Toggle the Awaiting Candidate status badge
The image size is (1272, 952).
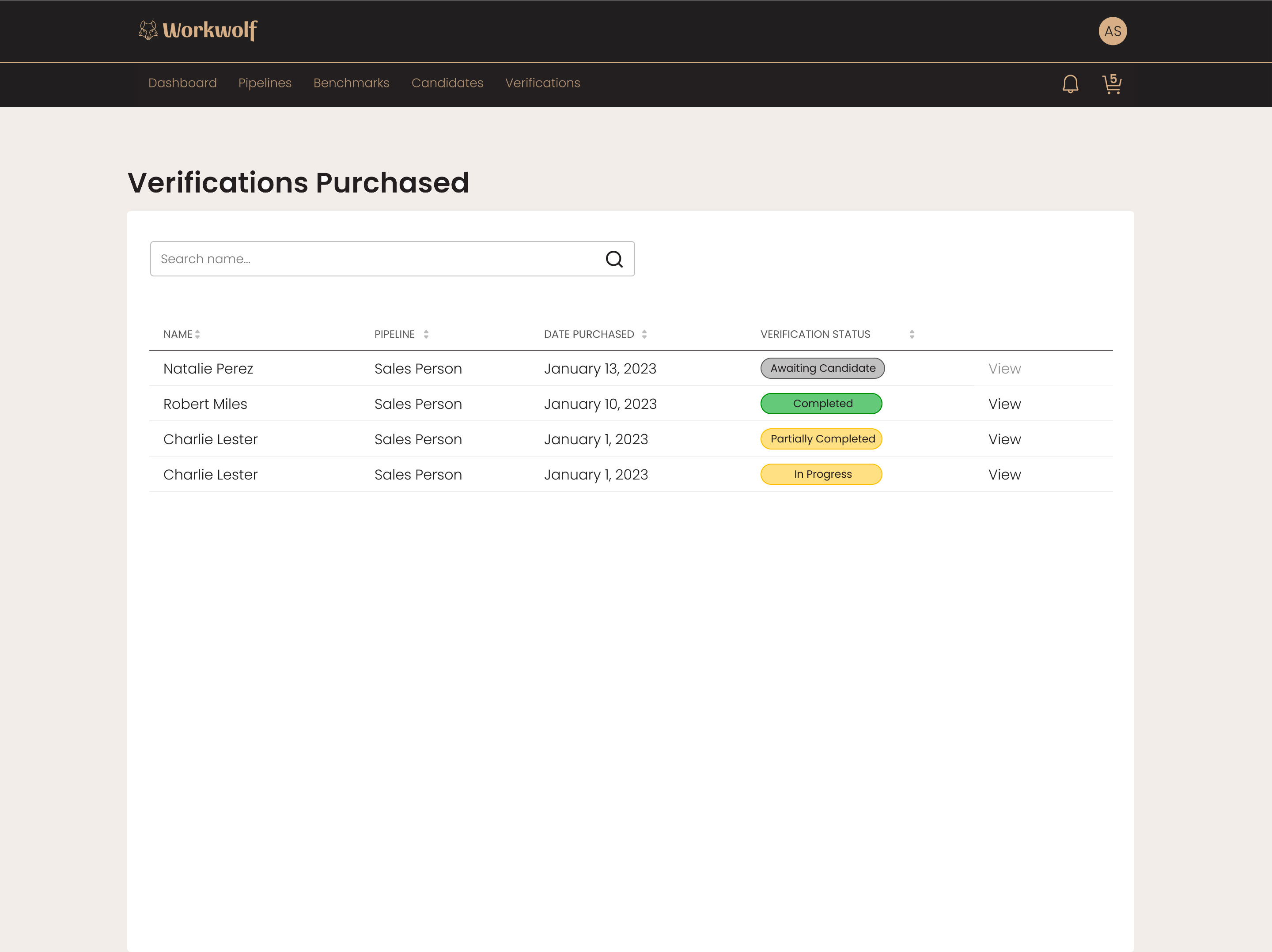(822, 368)
